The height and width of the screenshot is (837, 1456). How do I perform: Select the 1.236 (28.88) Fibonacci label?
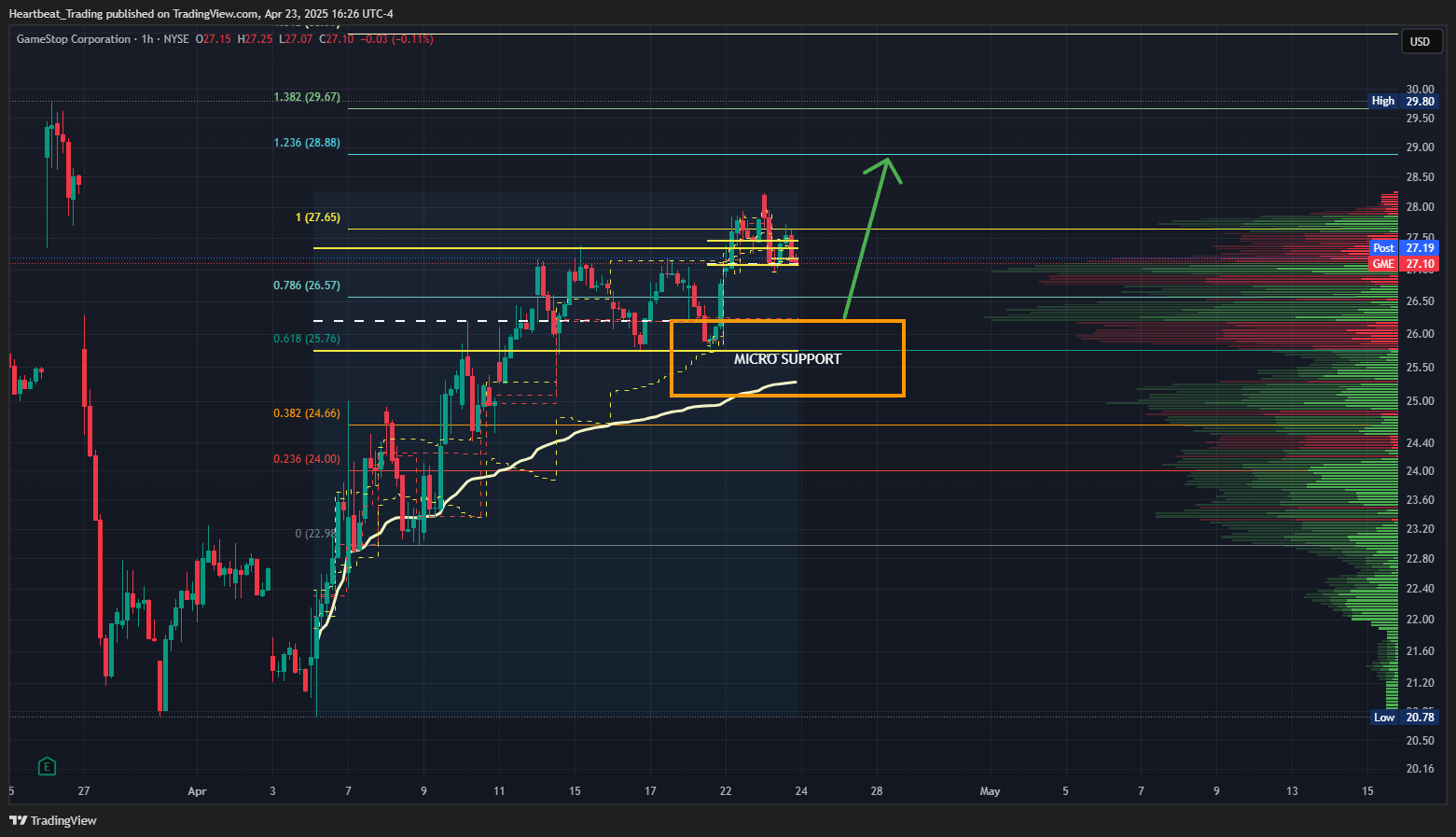tap(307, 143)
